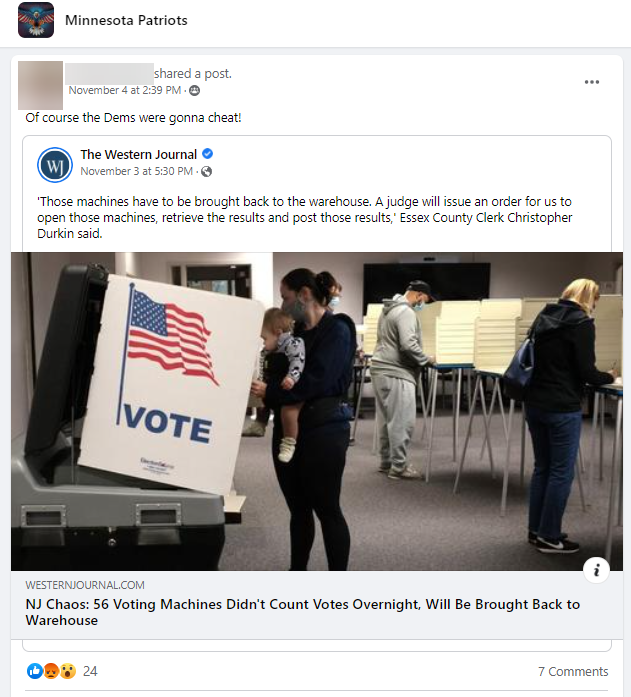
Task: Click the wow reaction icon
Action: 68,671
